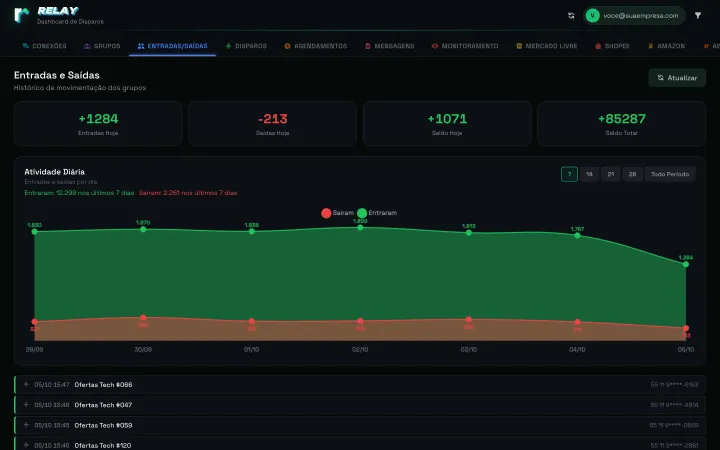Click the Conexões tab icon
Viewport: 720px width, 450px height.
click(26, 46)
